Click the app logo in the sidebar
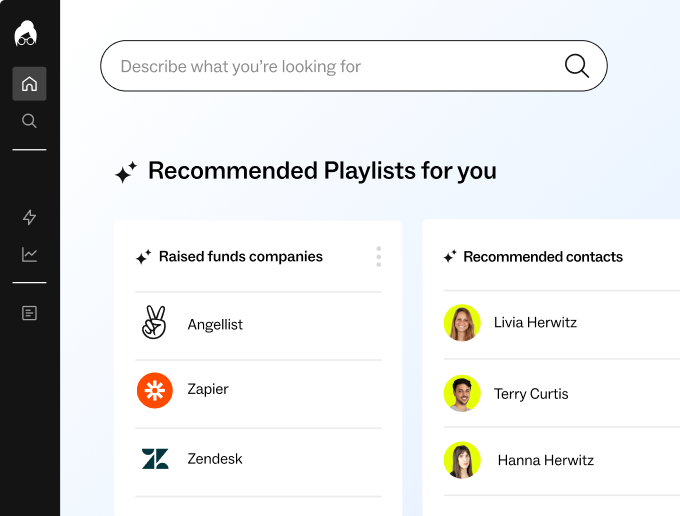The width and height of the screenshot is (680, 516). 26,34
